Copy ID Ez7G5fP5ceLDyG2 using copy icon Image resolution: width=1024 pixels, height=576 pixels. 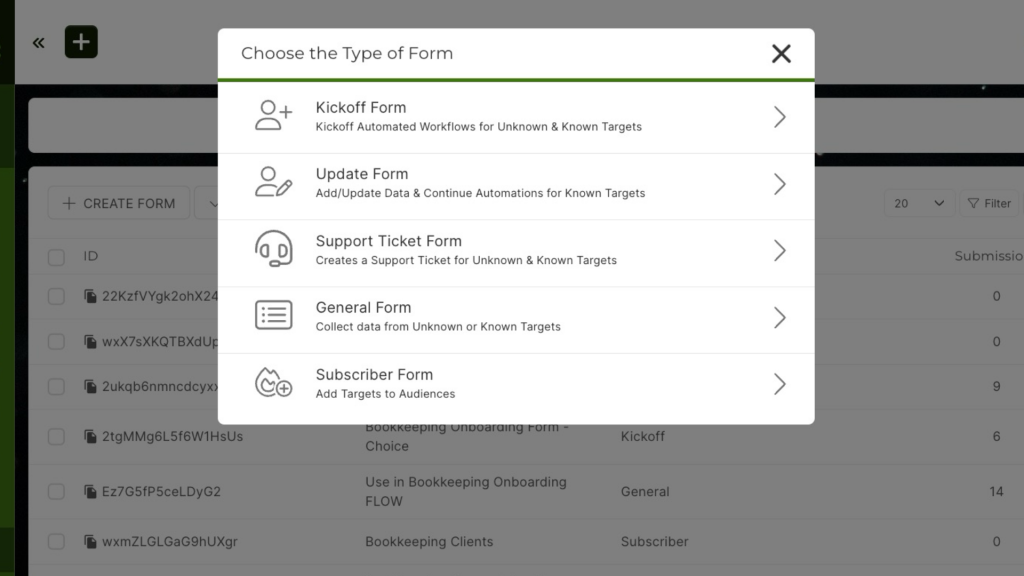click(x=90, y=492)
